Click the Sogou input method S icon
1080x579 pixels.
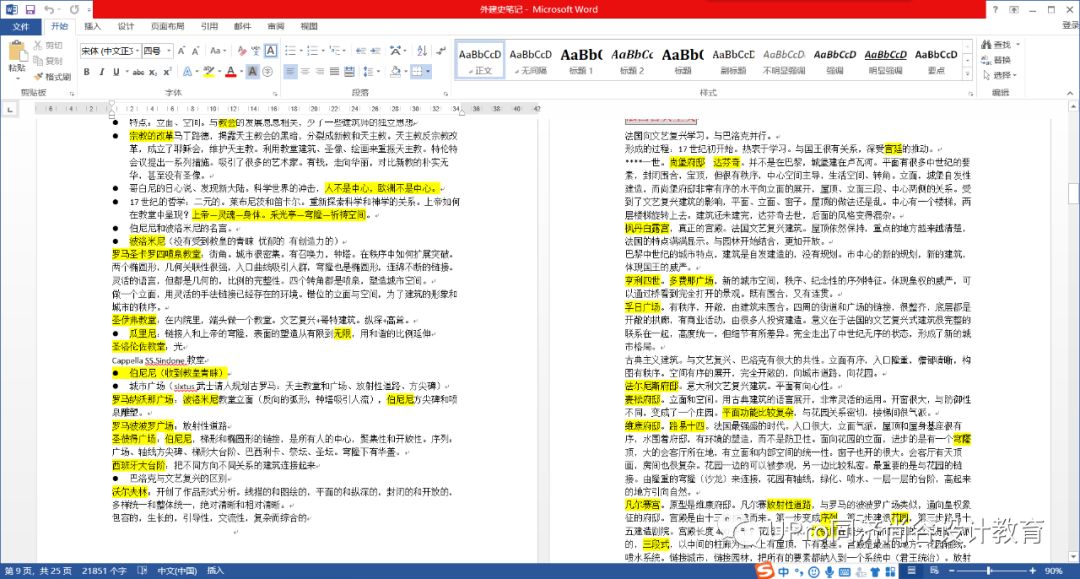click(765, 571)
